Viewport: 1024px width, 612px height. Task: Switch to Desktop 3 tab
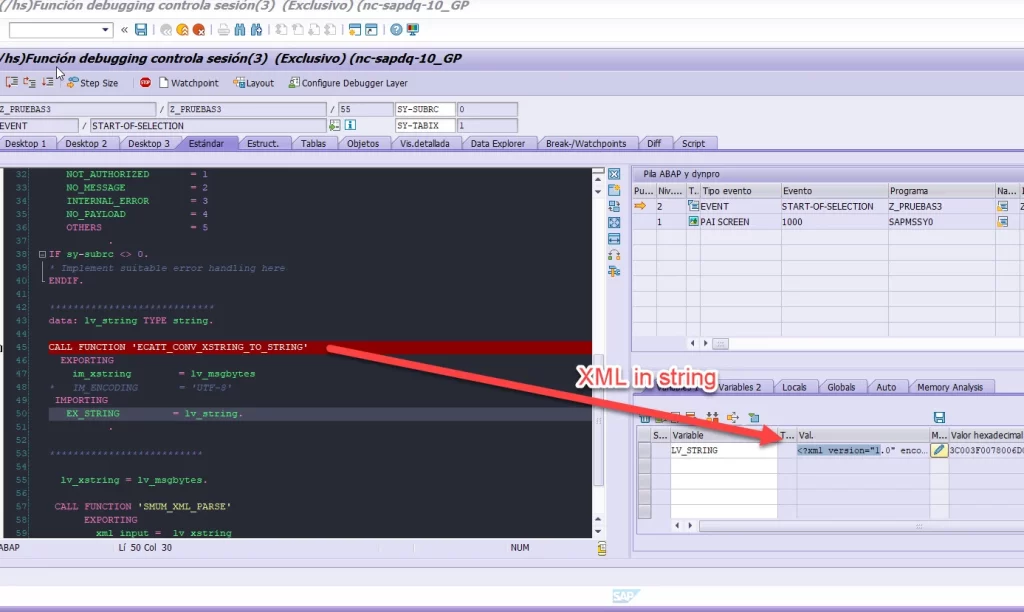click(148, 144)
